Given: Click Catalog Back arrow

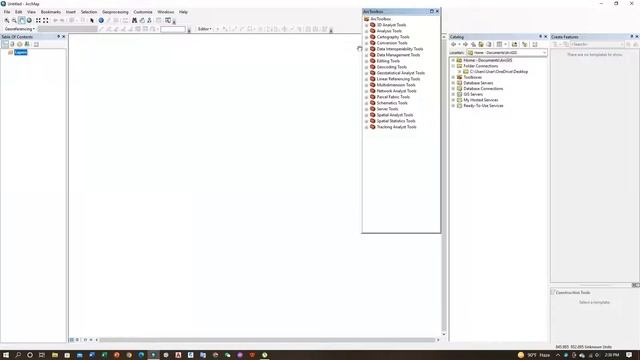Looking at the screenshot, I should (x=453, y=44).
